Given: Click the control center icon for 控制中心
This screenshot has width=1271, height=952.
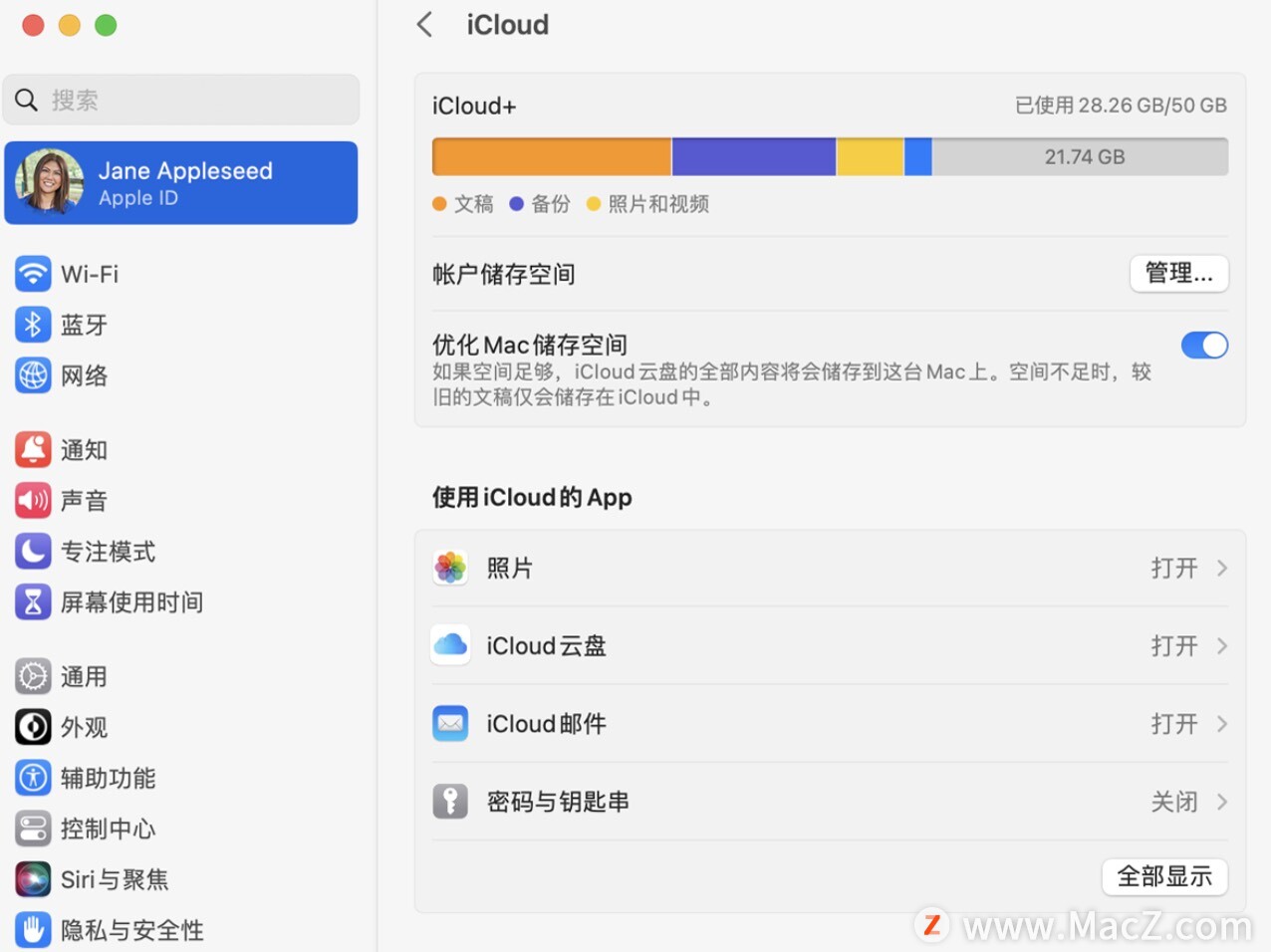Looking at the screenshot, I should click(33, 829).
